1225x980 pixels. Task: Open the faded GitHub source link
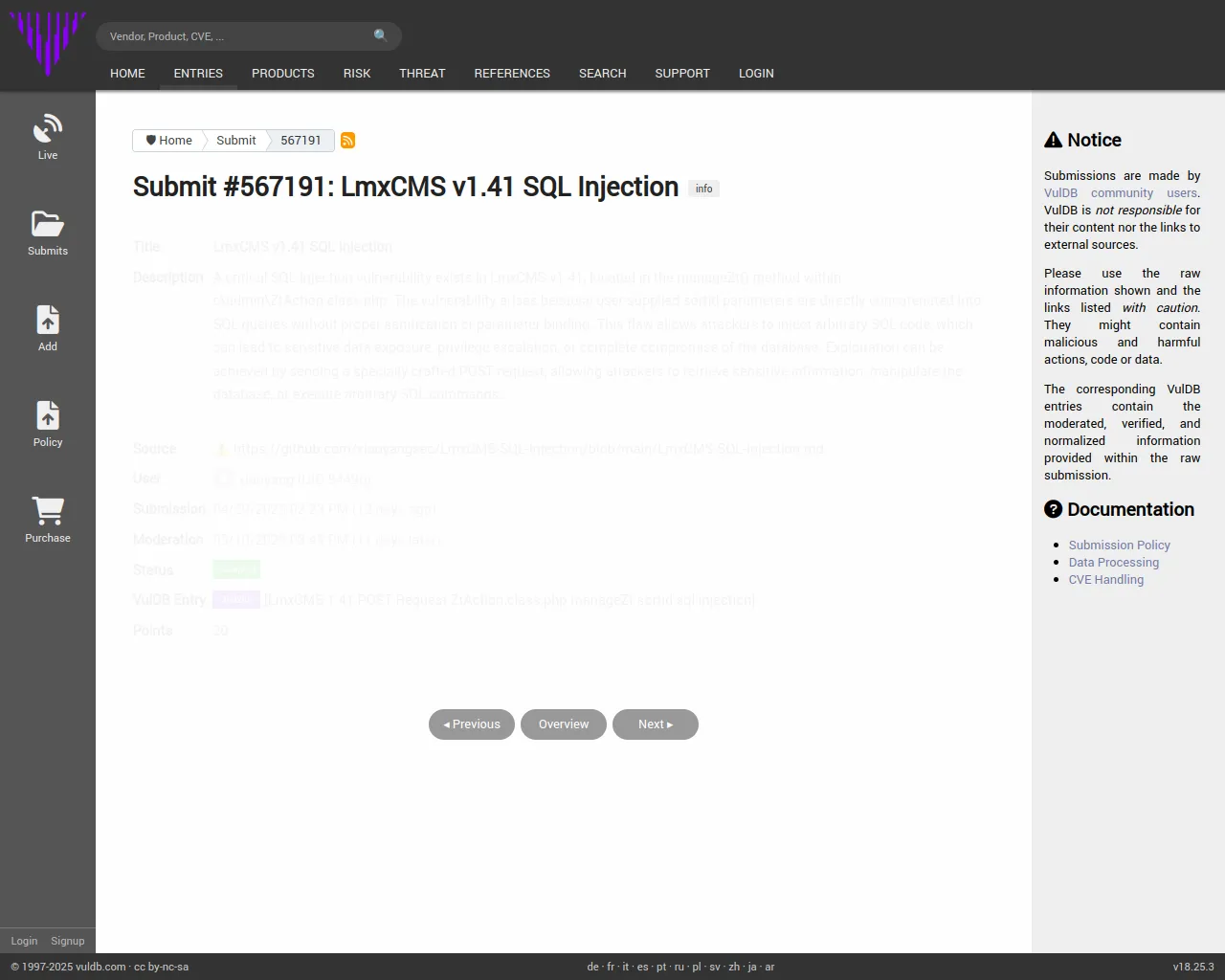(528, 449)
